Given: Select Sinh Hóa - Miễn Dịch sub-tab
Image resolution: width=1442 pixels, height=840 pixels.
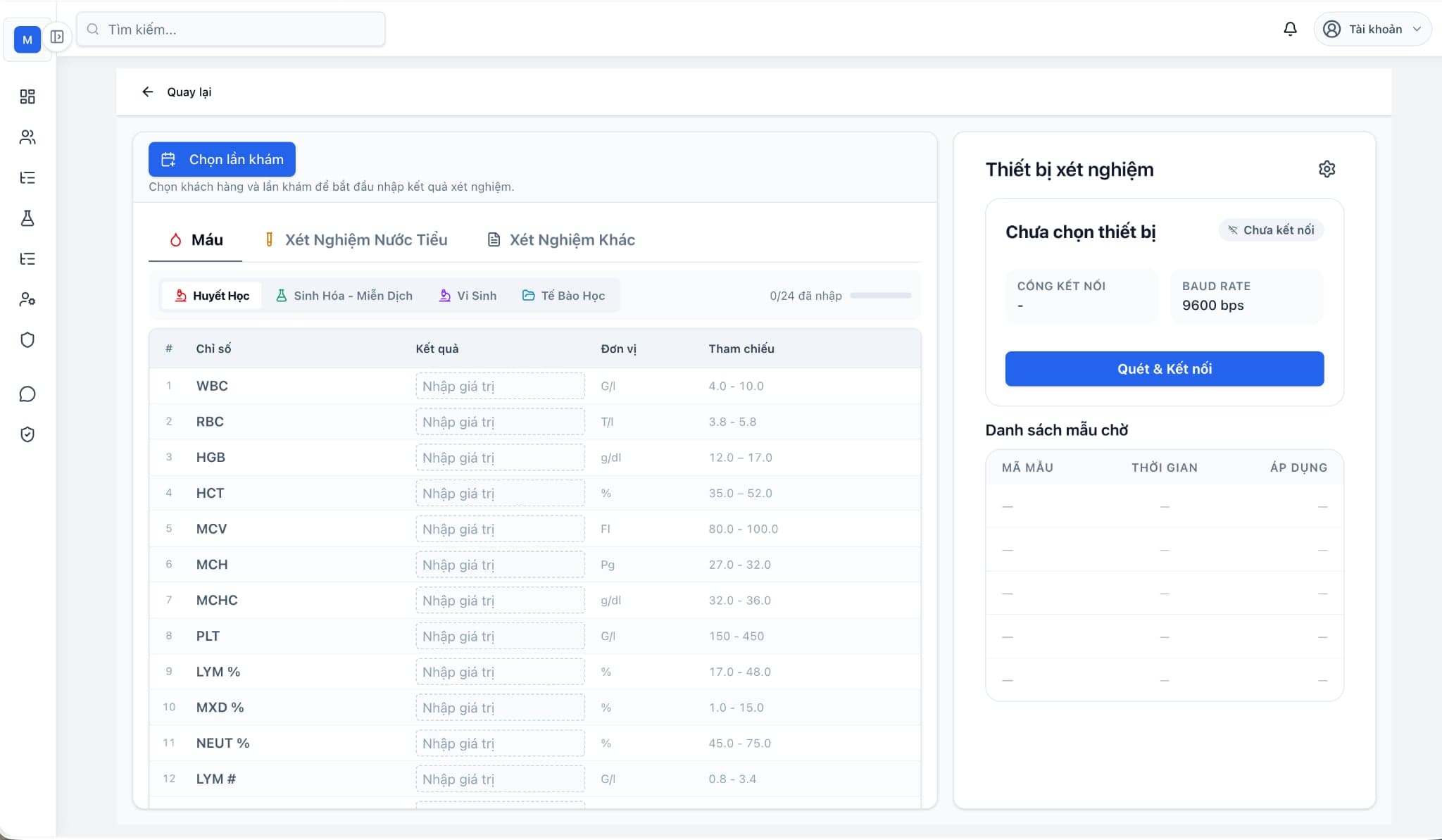Looking at the screenshot, I should [344, 296].
